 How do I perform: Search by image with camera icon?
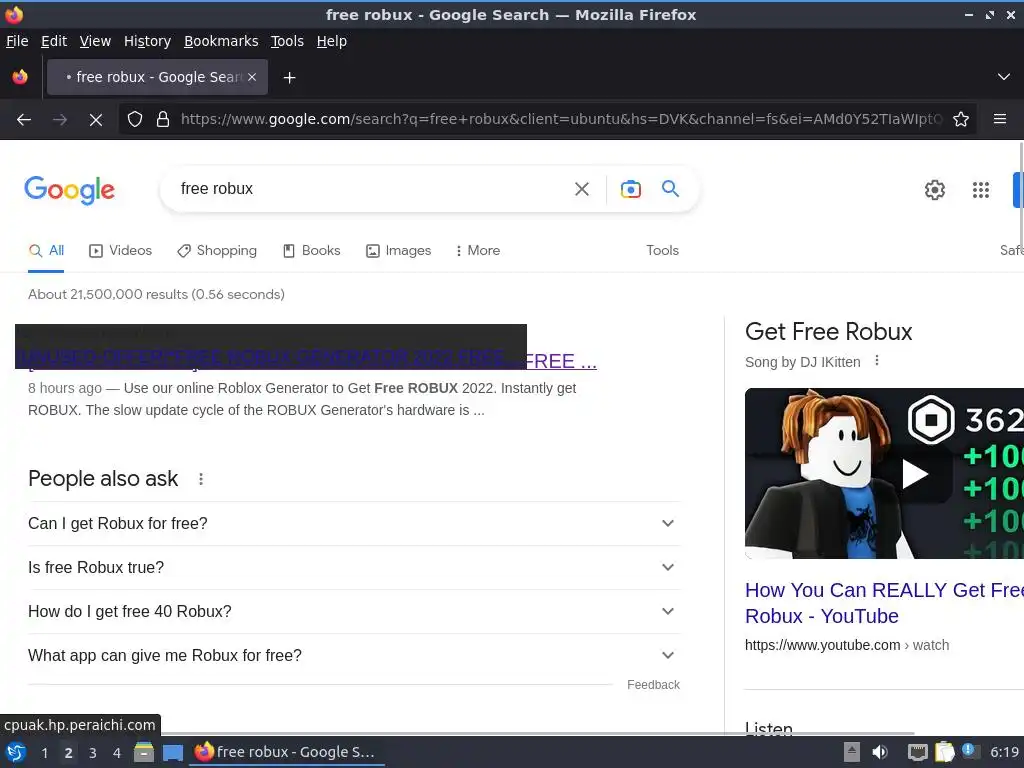pyautogui.click(x=630, y=189)
